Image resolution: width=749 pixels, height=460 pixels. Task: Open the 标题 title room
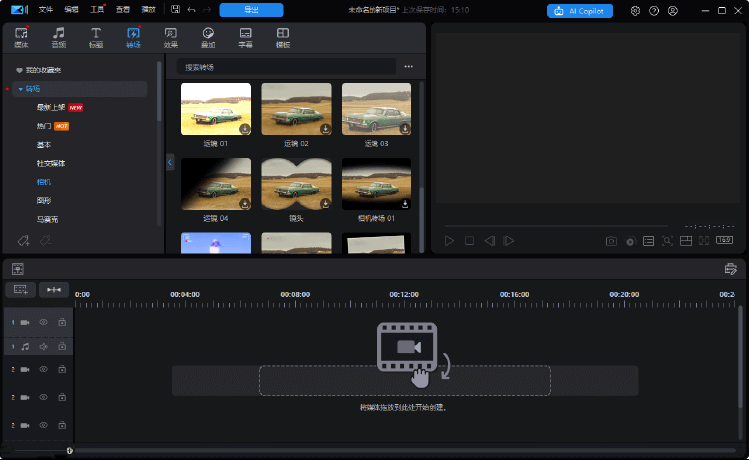click(97, 38)
